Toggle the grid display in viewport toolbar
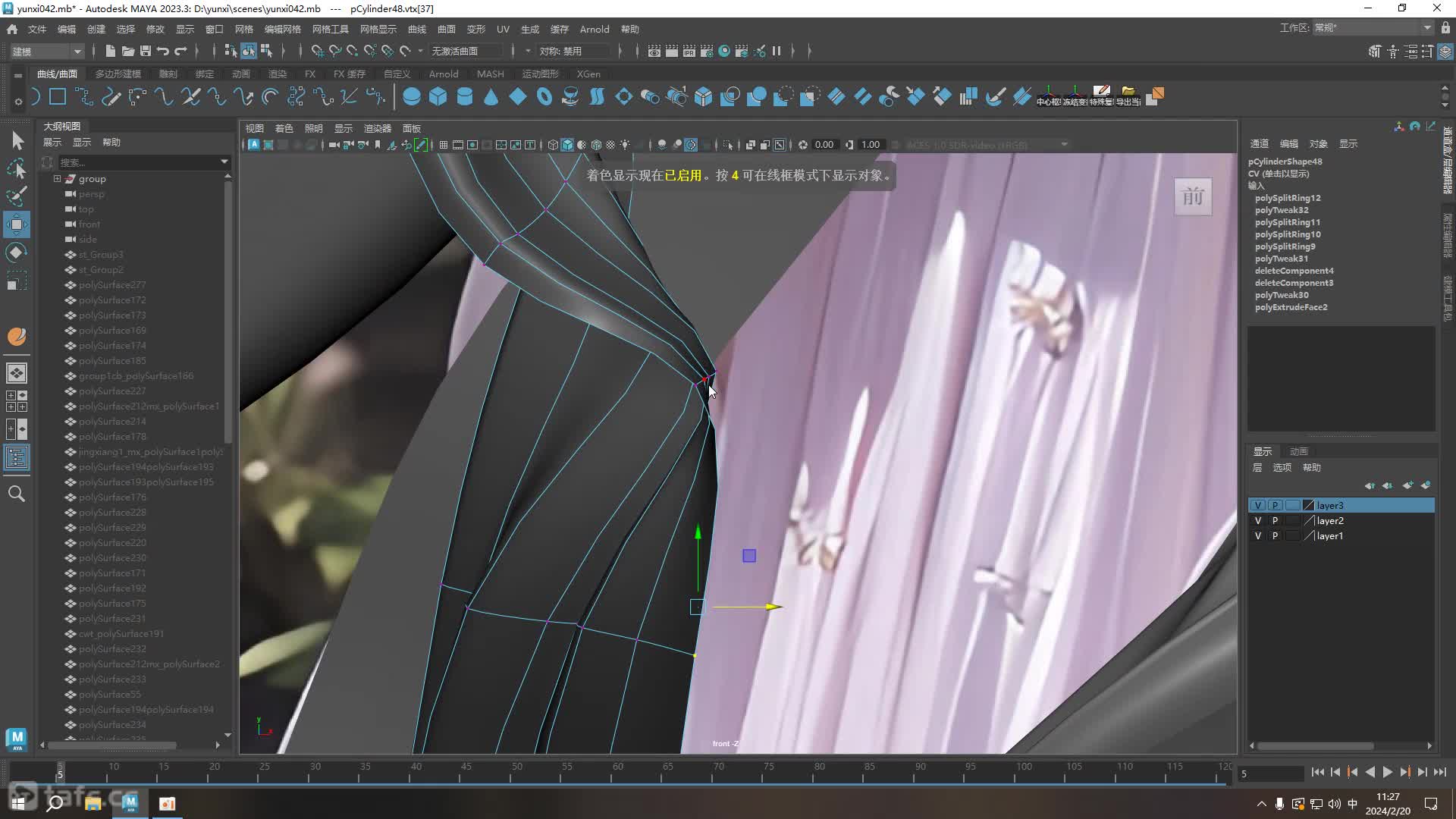 click(444, 145)
